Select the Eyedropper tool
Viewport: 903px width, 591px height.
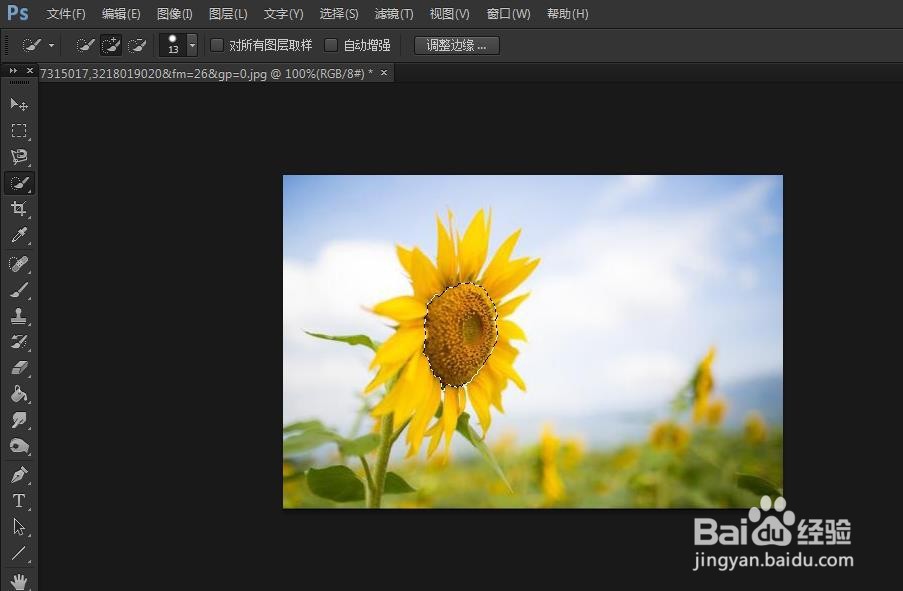click(x=20, y=235)
